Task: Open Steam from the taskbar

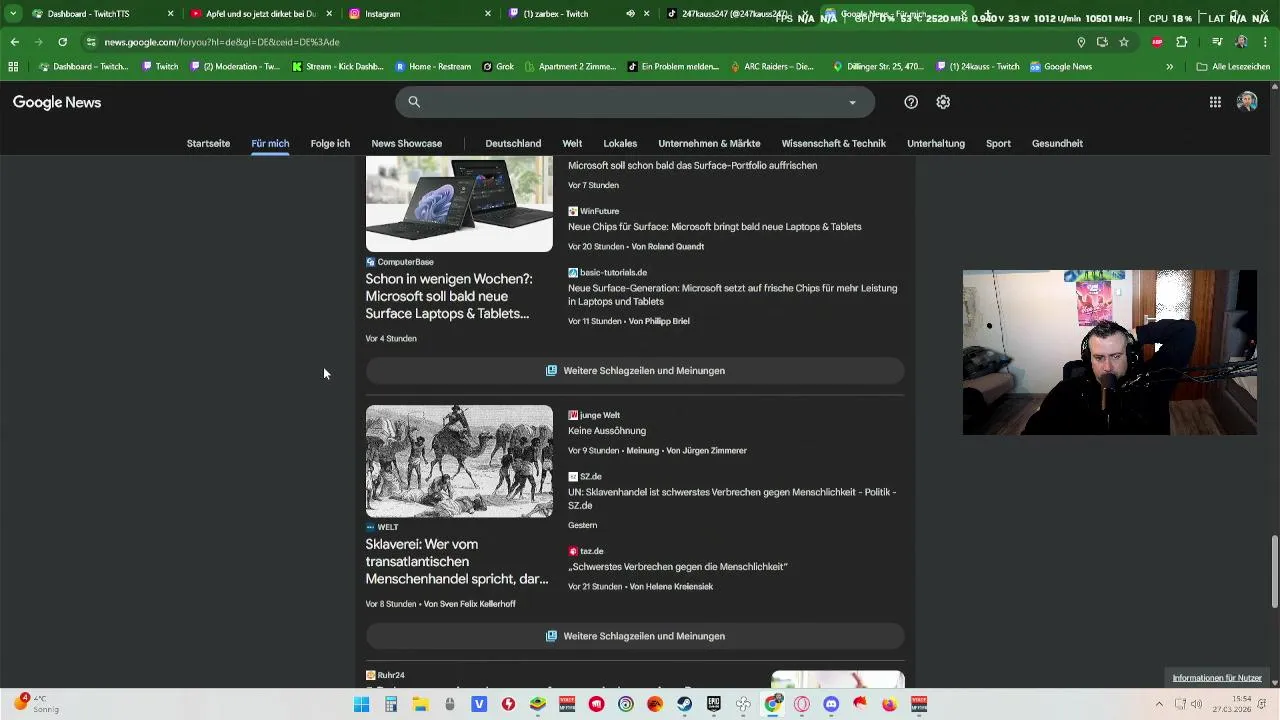Action: (684, 704)
